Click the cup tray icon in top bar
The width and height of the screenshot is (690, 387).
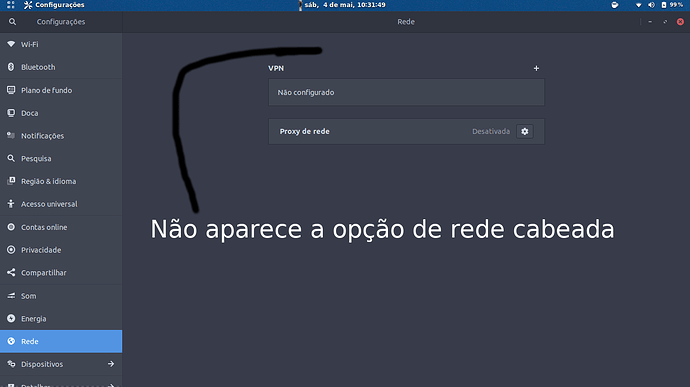click(x=615, y=5)
